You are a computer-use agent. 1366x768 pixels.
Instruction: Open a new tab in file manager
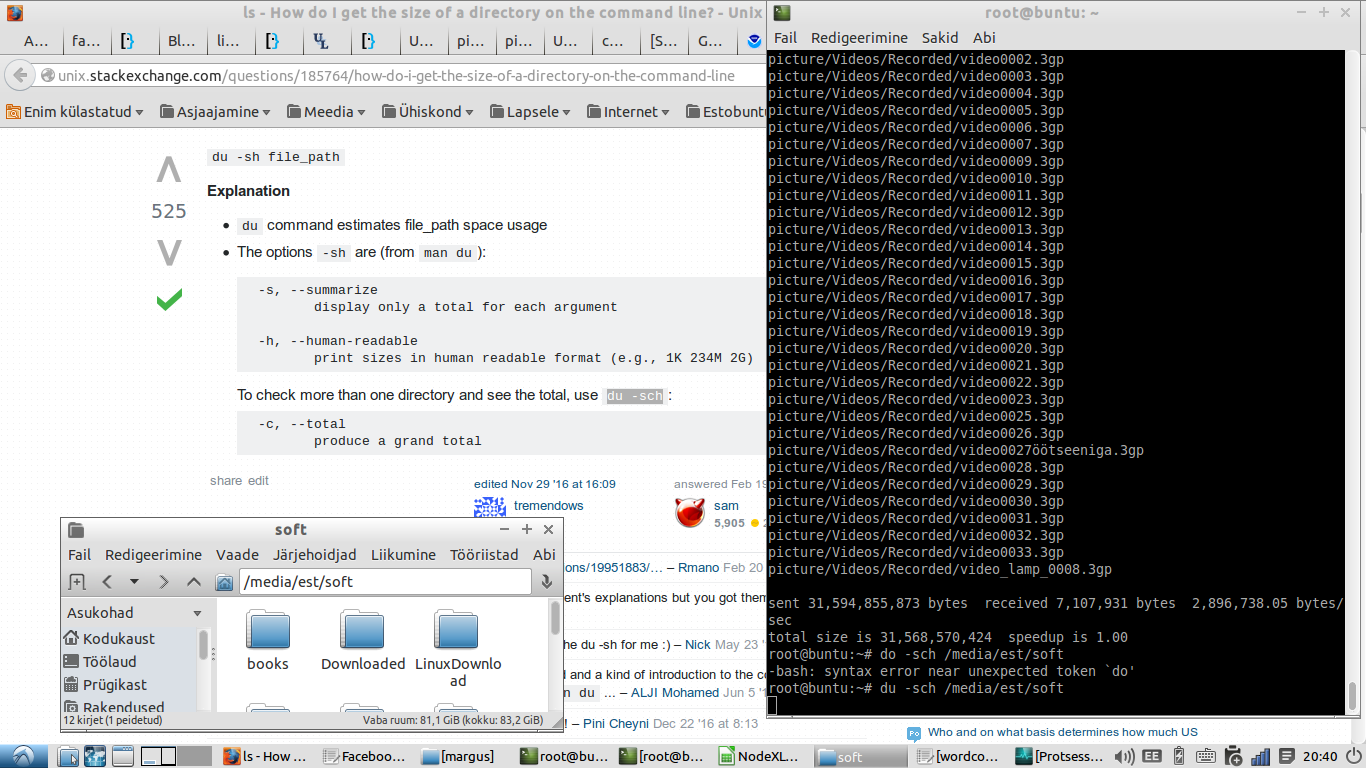tap(77, 582)
